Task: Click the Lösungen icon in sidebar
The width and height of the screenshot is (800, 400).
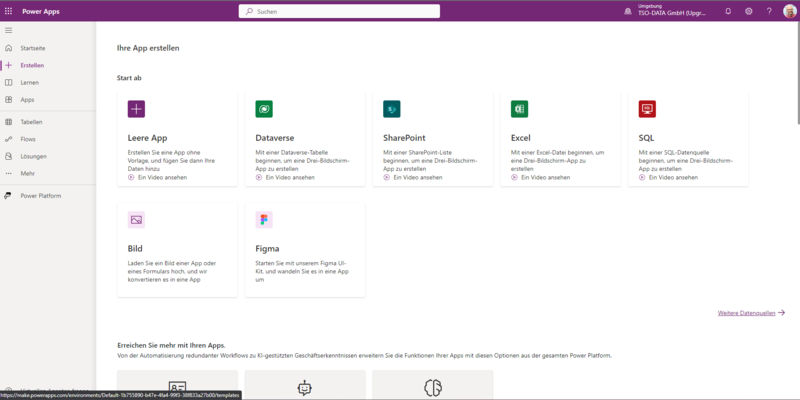Action: pos(8,157)
